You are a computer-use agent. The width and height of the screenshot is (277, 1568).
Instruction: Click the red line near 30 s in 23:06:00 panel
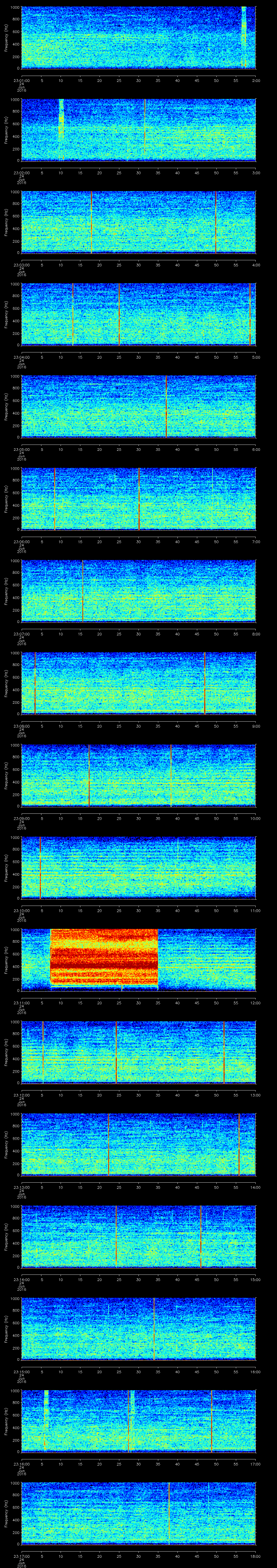pos(139,499)
